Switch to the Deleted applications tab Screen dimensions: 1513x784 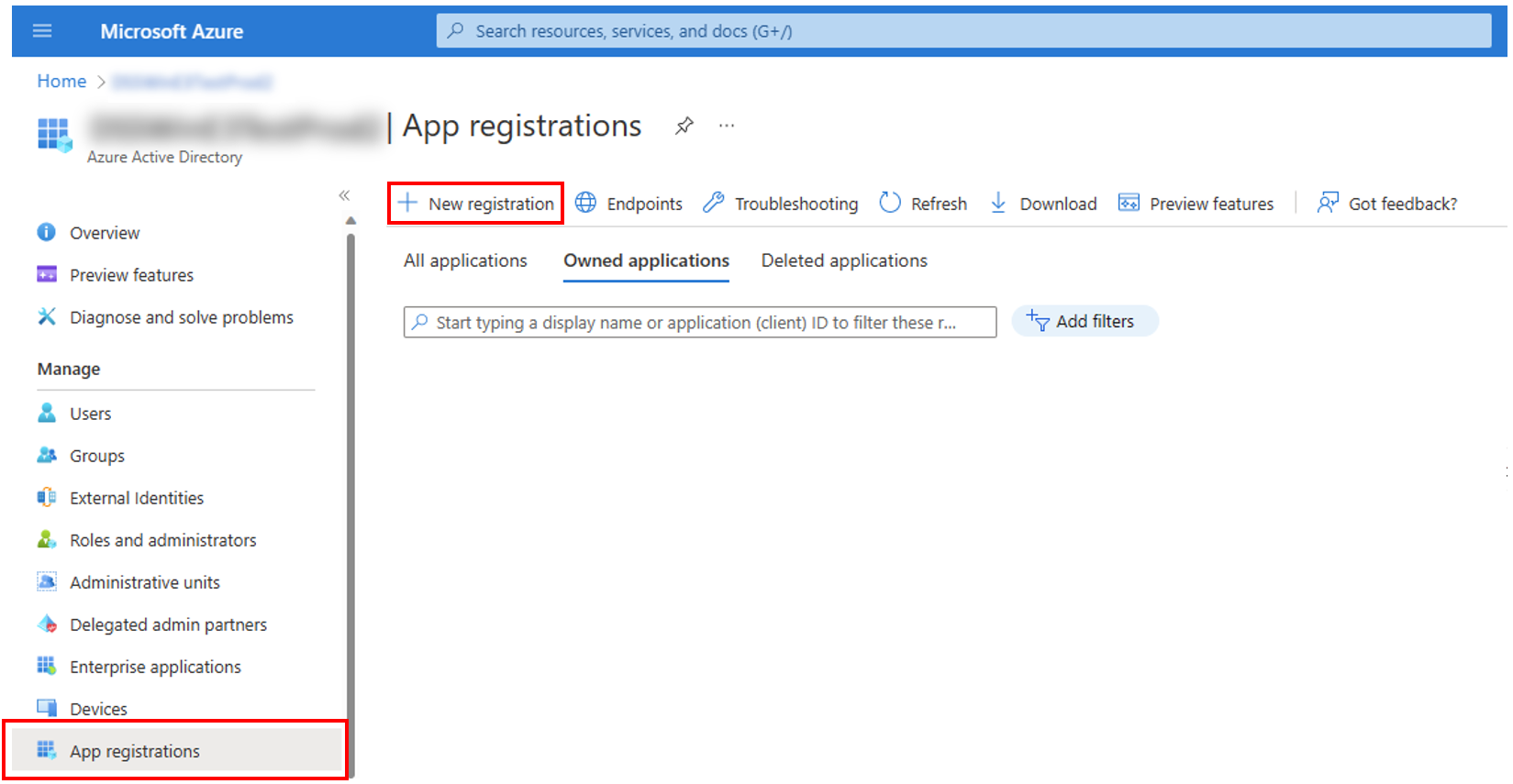coord(844,260)
